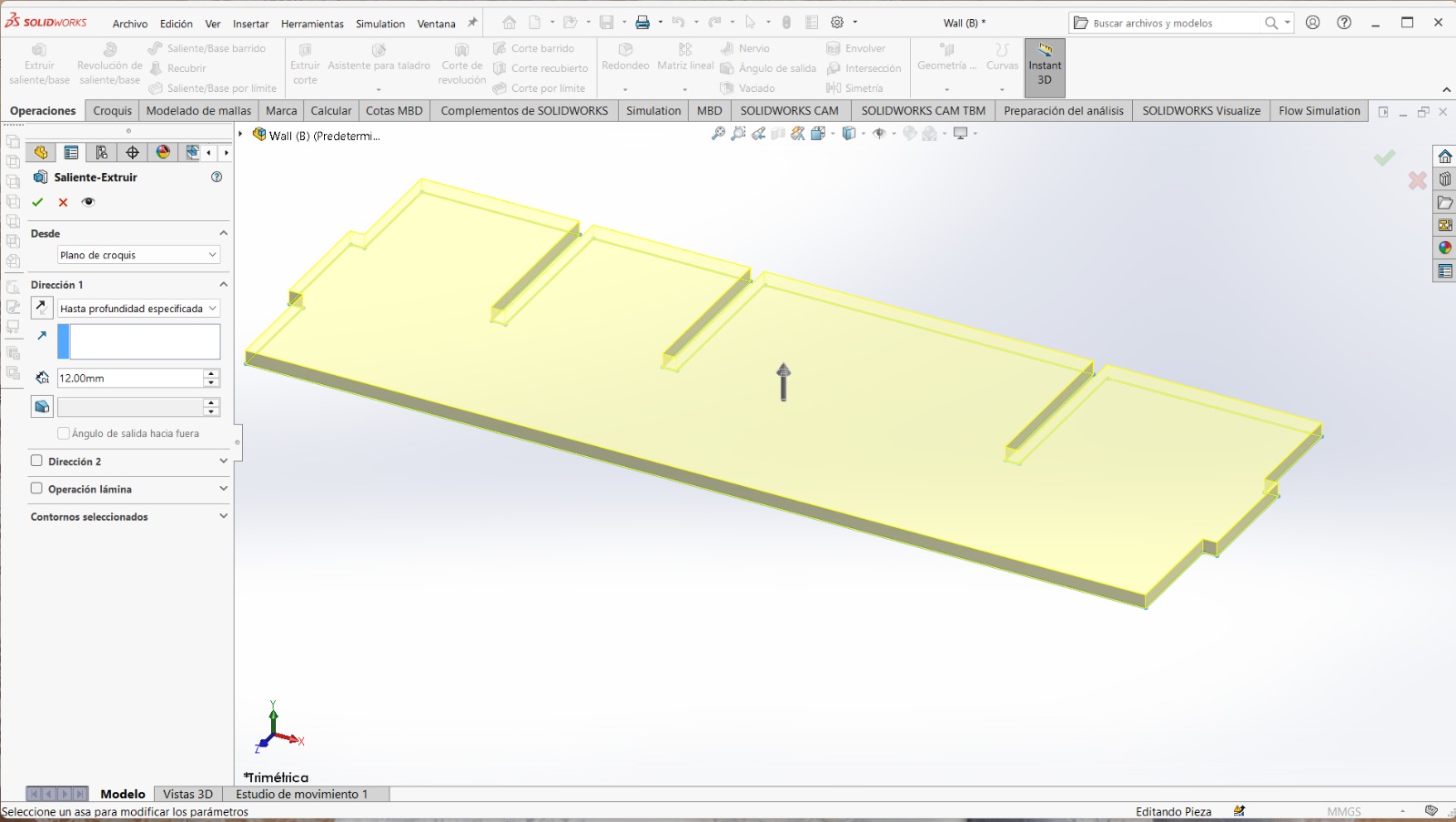The height and width of the screenshot is (822, 1456).
Task: Click the 12.00mm depth field
Action: 130,378
